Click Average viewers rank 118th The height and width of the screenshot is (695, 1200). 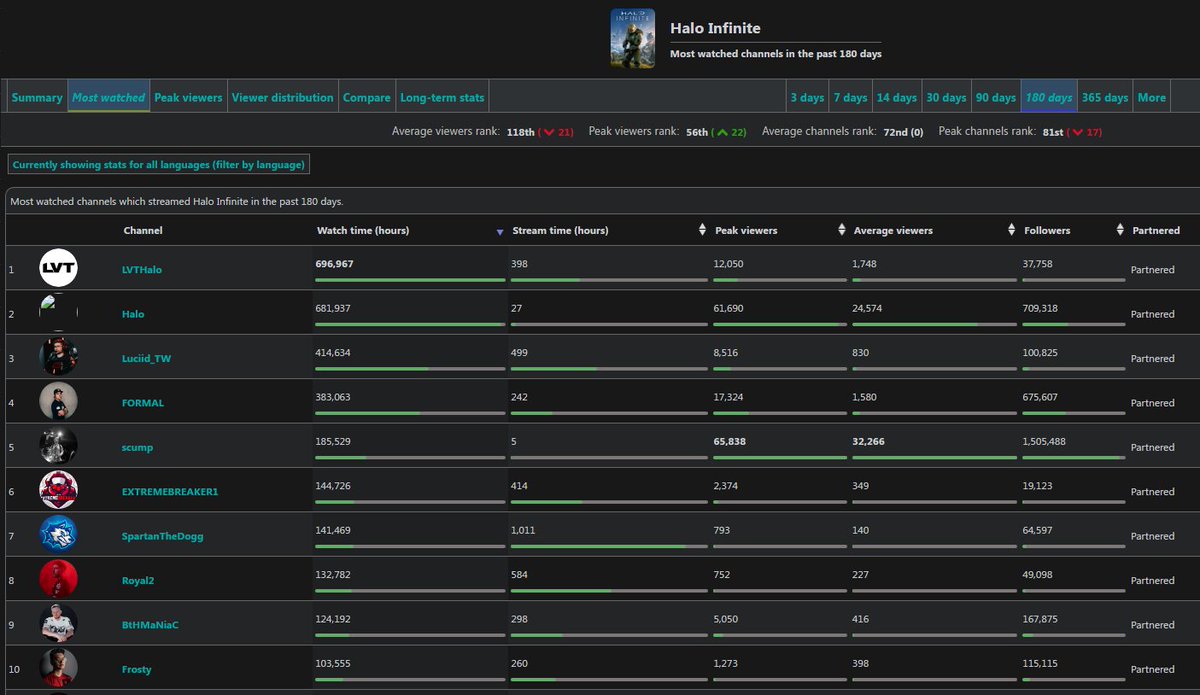click(x=520, y=132)
